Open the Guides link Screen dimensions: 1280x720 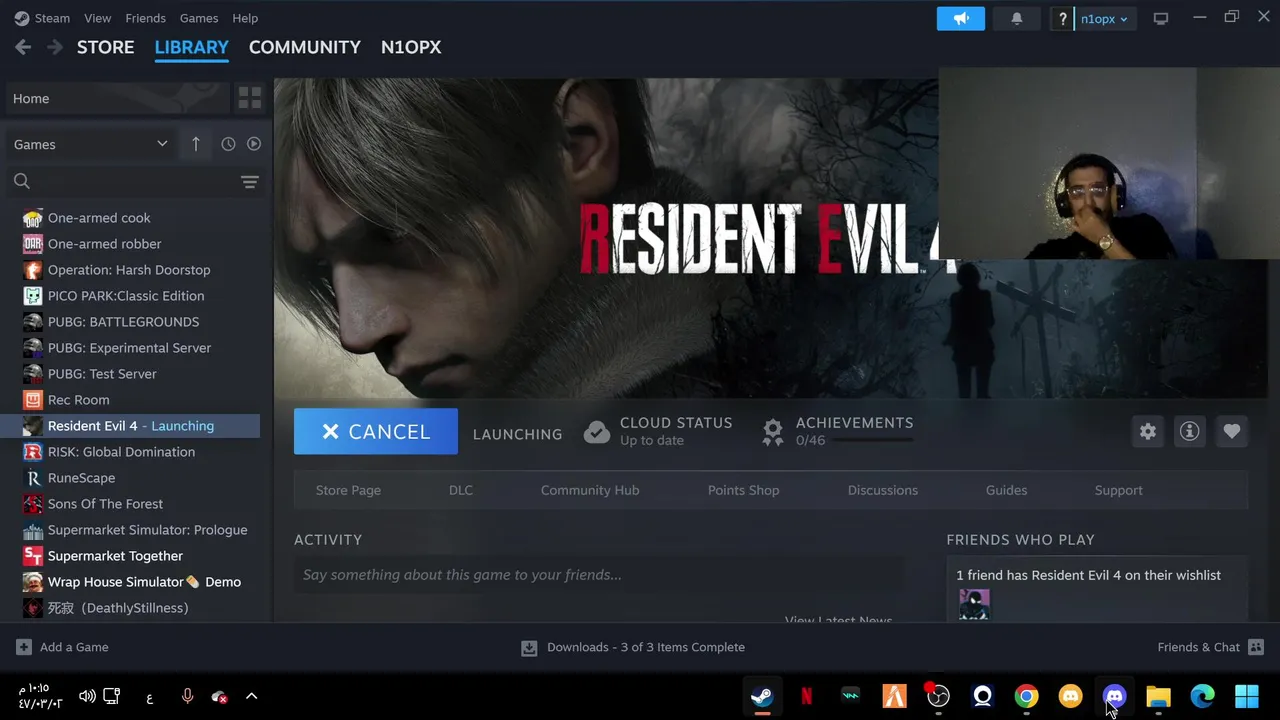[1006, 490]
